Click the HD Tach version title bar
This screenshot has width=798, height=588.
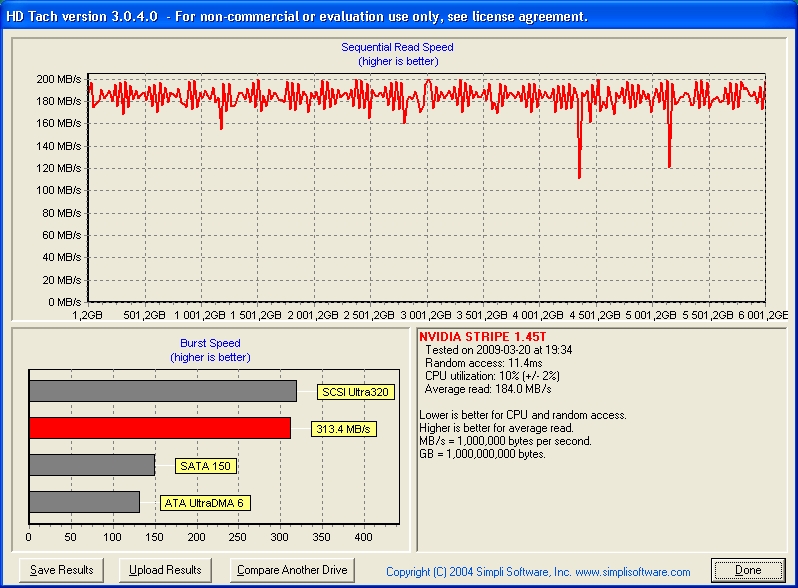(399, 16)
